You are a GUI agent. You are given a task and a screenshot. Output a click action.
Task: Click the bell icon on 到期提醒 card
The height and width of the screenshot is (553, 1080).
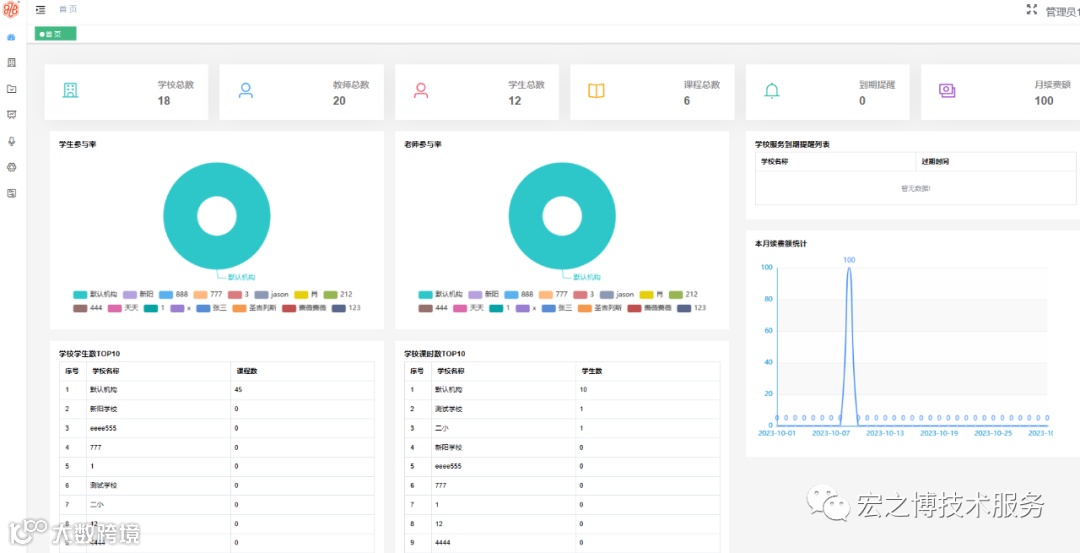772,91
